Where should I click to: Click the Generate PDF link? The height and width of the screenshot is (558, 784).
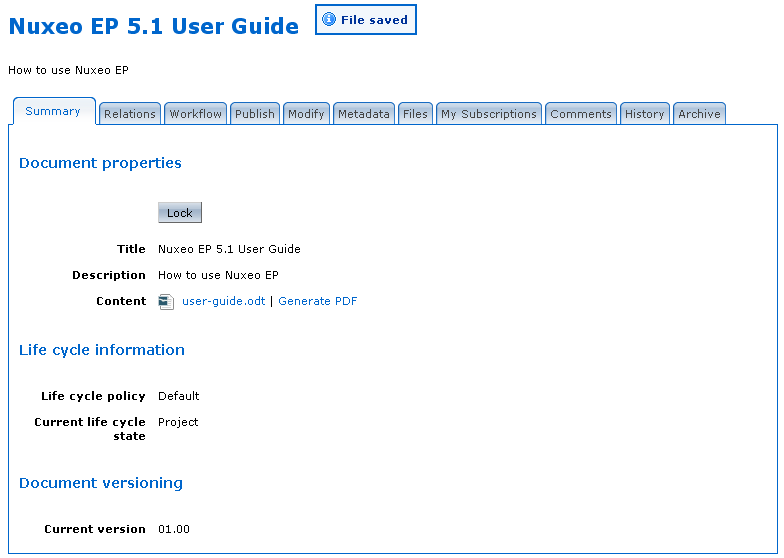[318, 301]
